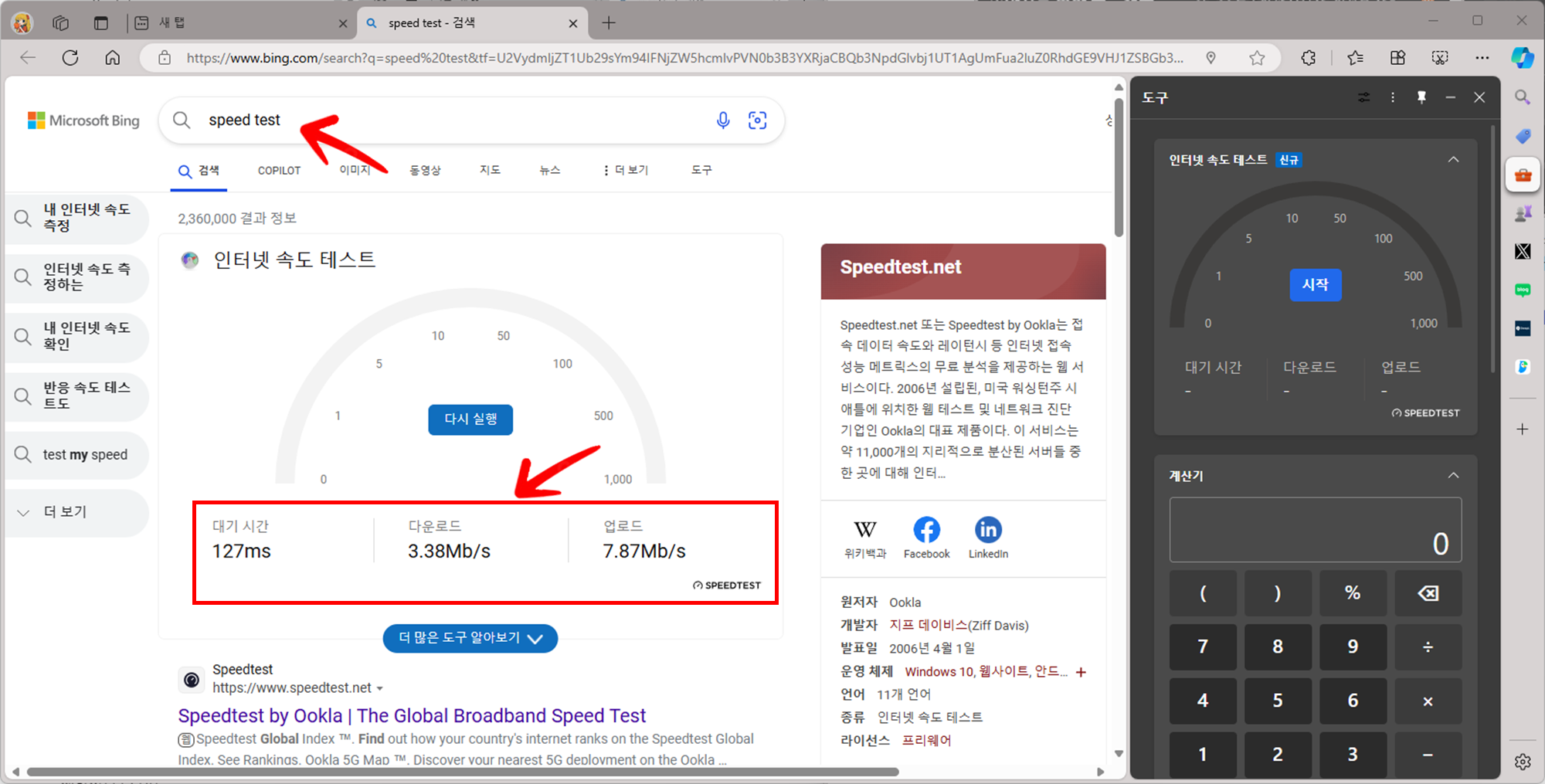Collapse the 인터넷 속도 테스트 card

1453,160
